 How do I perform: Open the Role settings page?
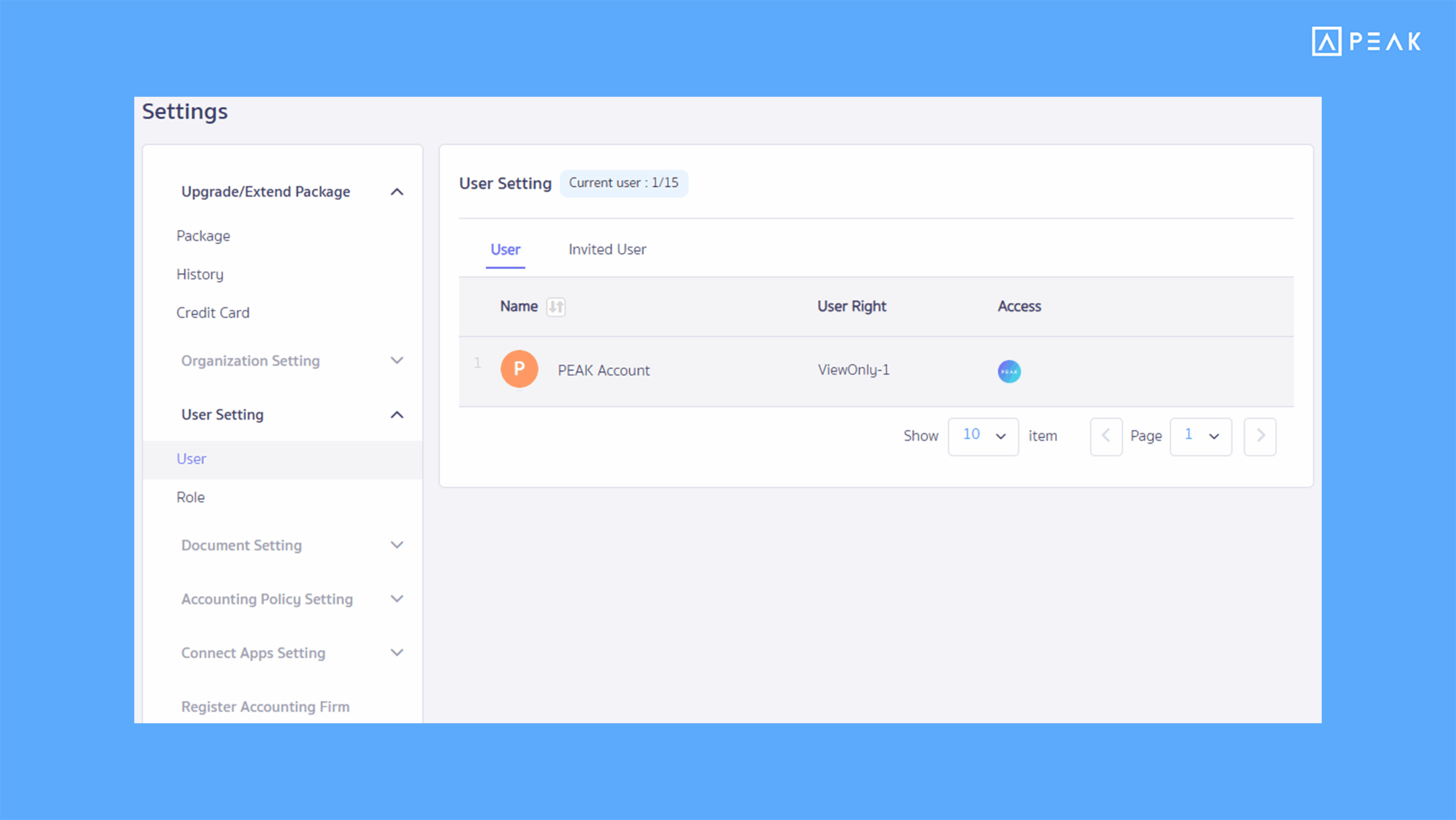(191, 497)
